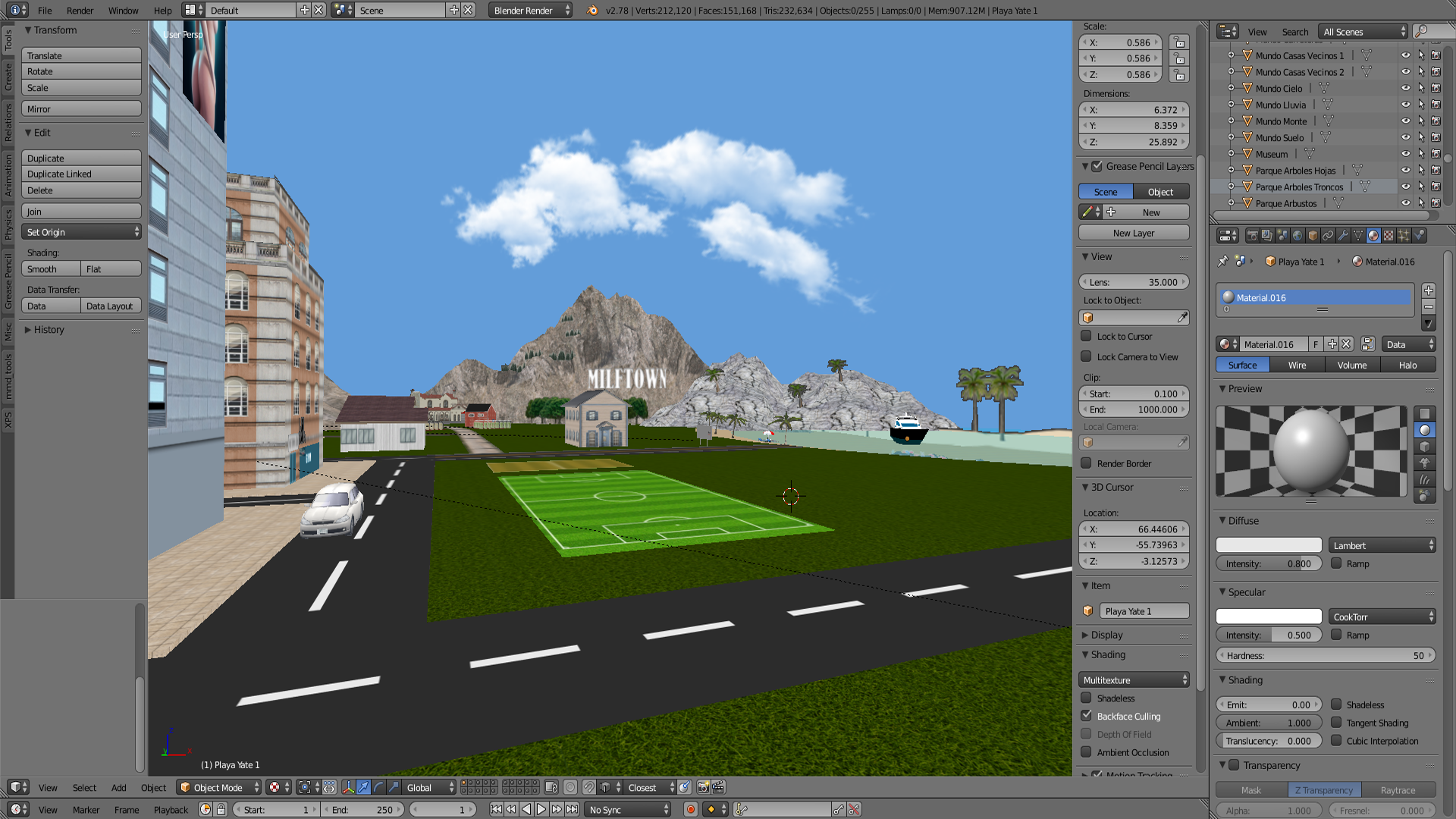Toggle selectability of Mundo Lluvia
The image size is (1456, 819).
(x=1421, y=105)
